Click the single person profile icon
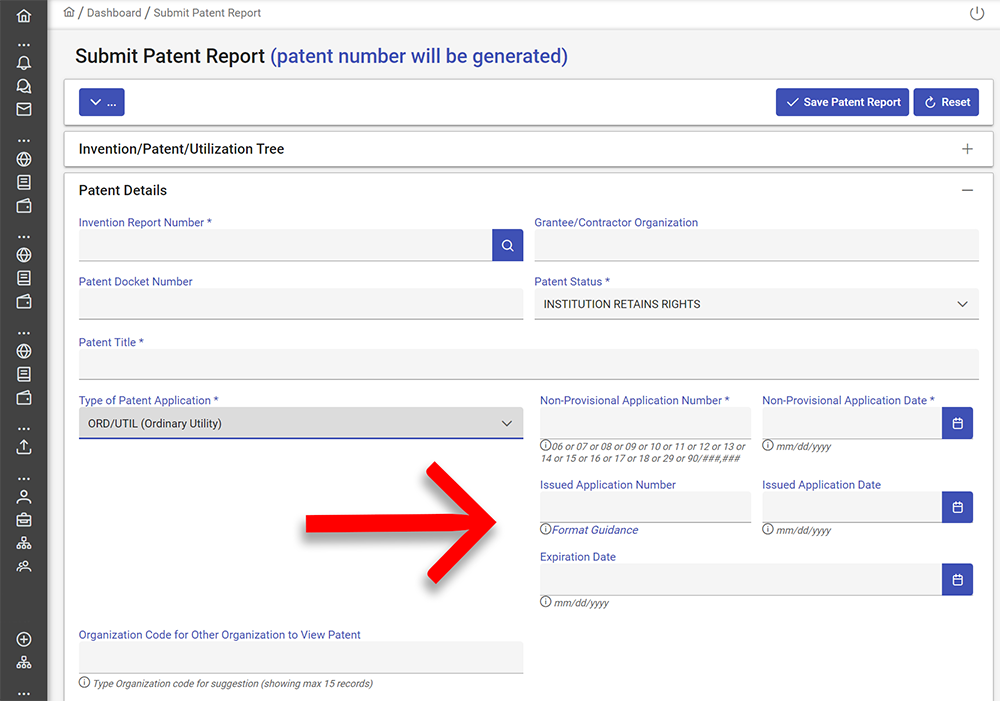1000x701 pixels. tap(24, 497)
